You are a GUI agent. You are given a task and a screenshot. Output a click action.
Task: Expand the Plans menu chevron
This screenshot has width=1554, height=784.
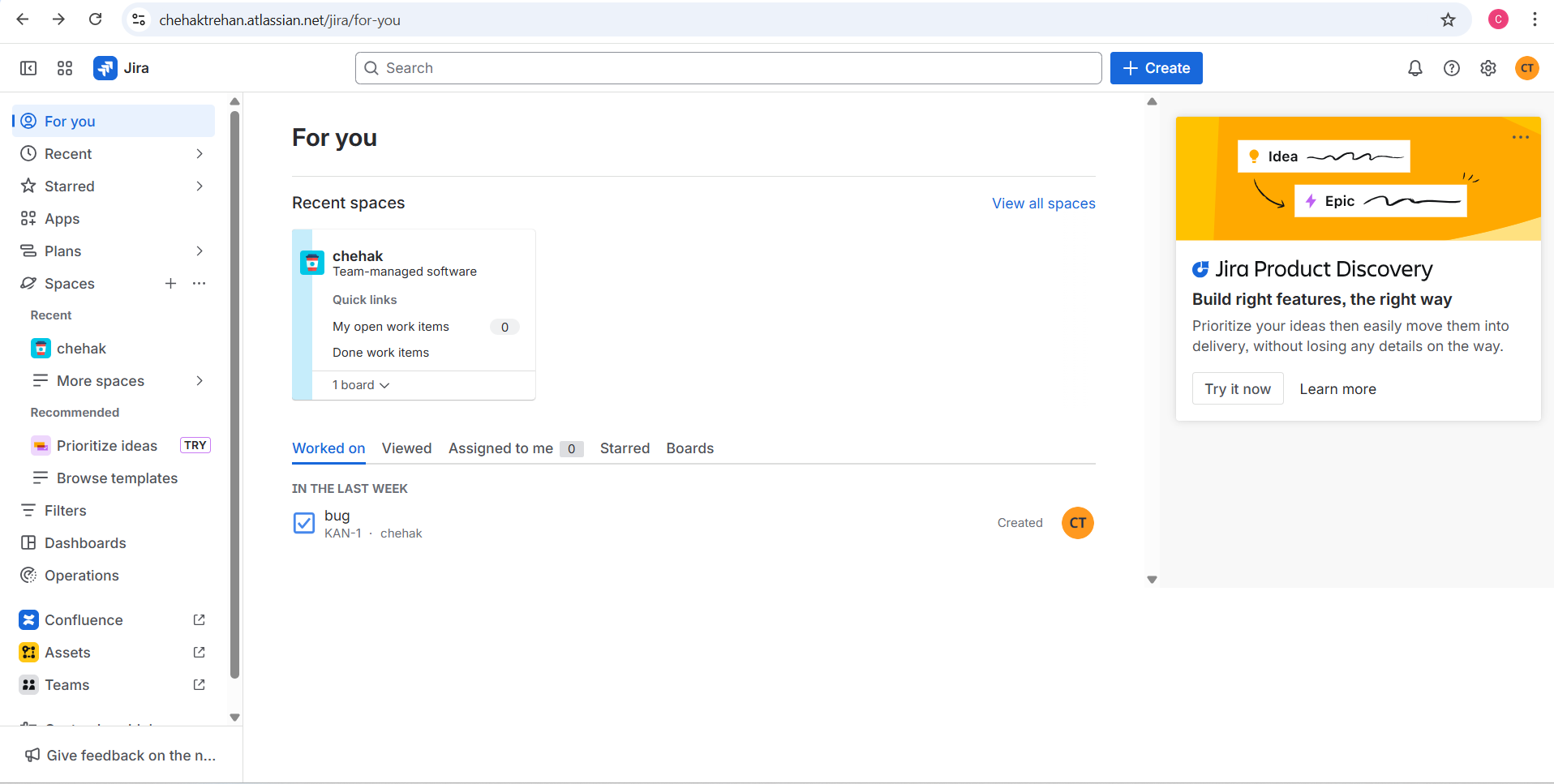[x=200, y=251]
